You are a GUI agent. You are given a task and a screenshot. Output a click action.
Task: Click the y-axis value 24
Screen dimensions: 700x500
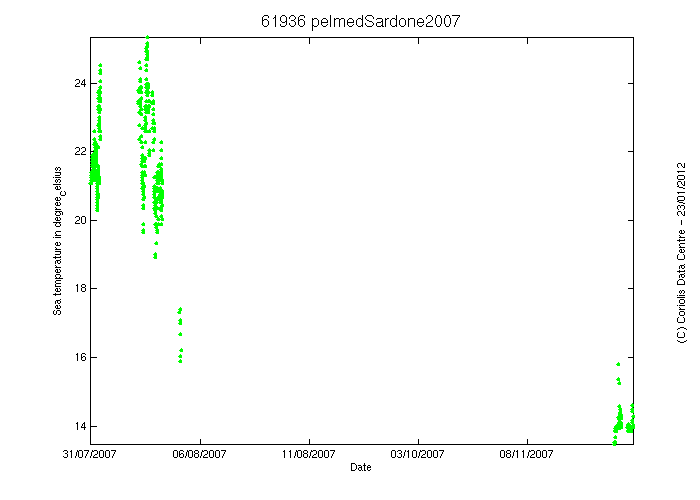tap(80, 83)
